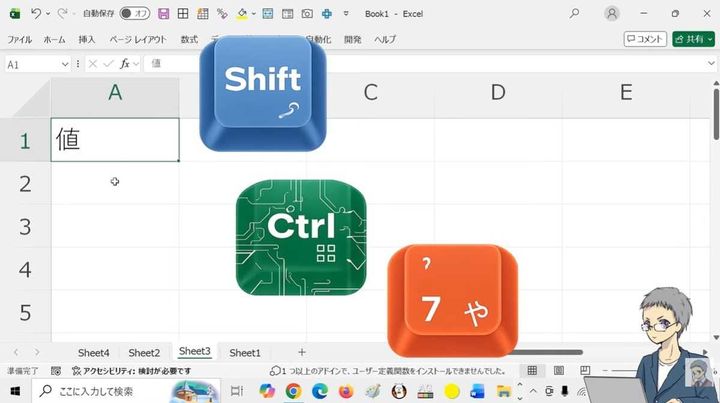Click the next sheet navigation arrow
The width and height of the screenshot is (720, 403).
37,353
